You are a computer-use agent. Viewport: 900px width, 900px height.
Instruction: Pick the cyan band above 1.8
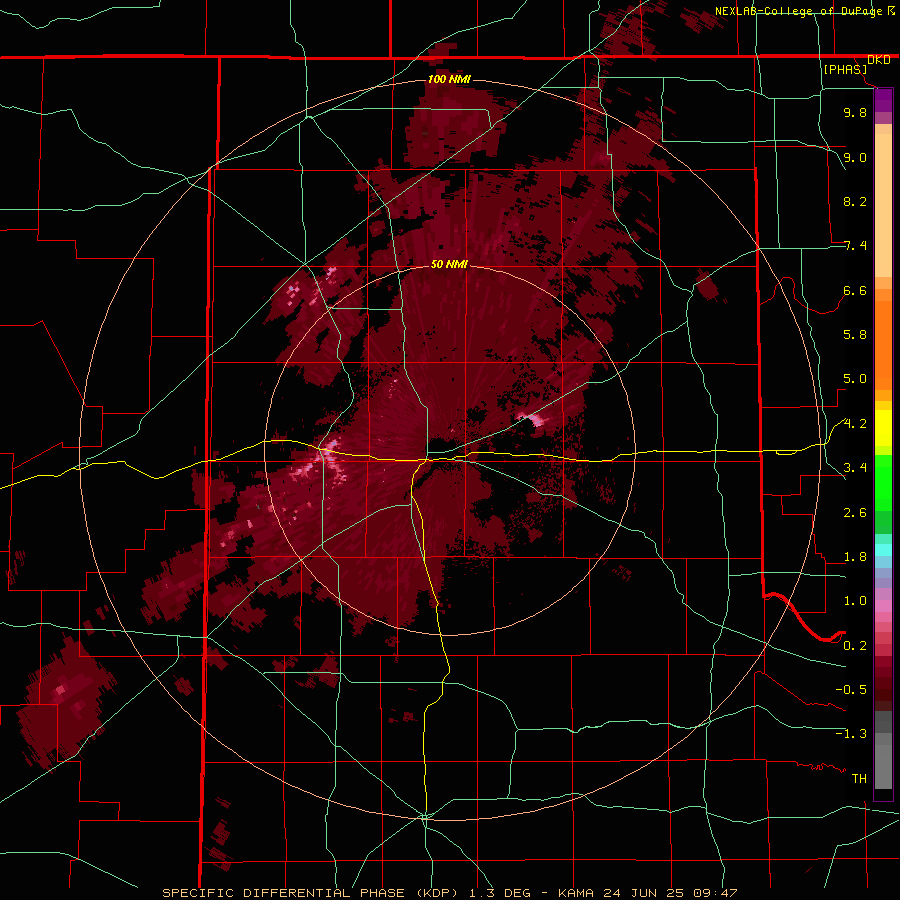tap(883, 550)
